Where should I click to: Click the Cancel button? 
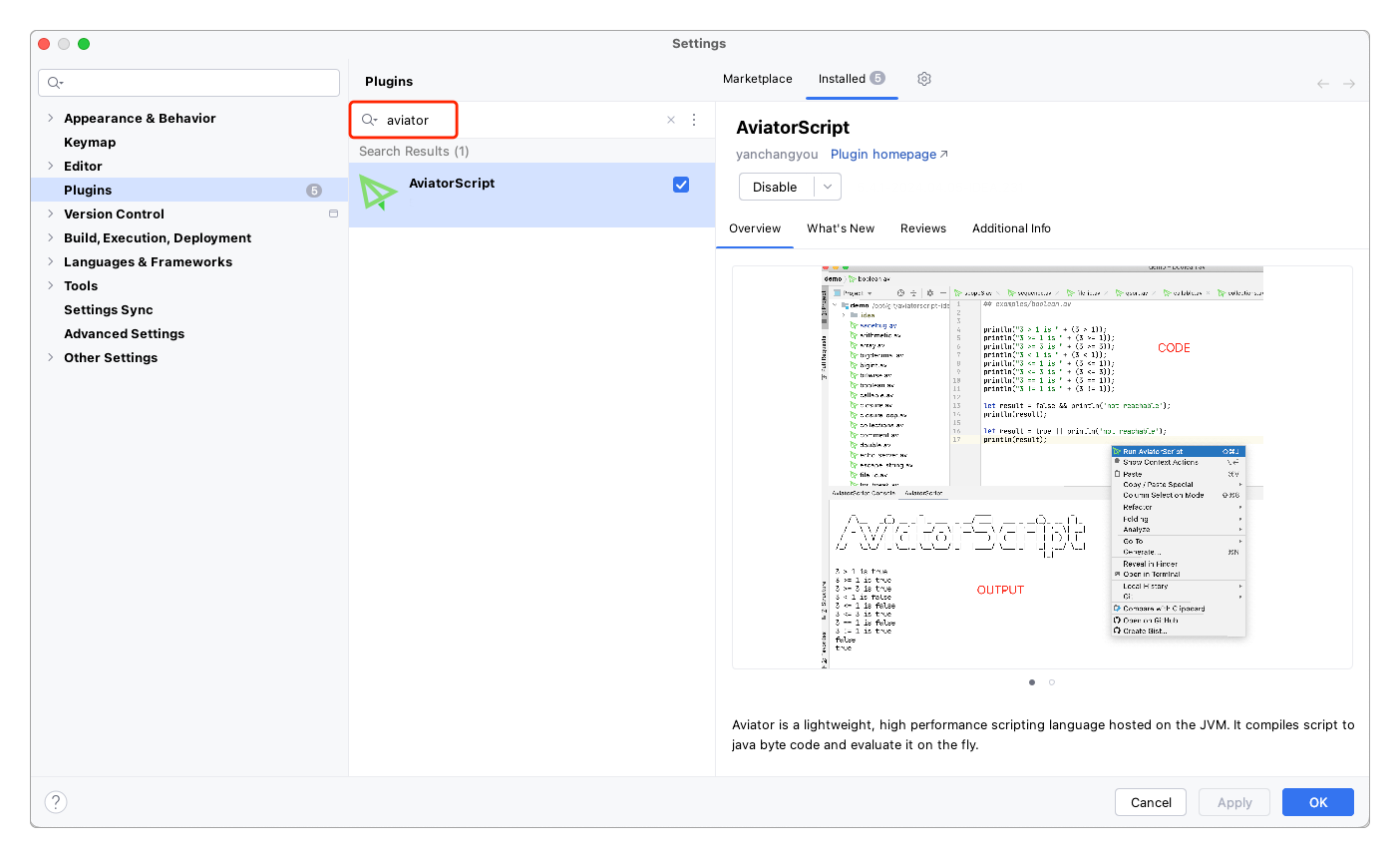click(1151, 802)
